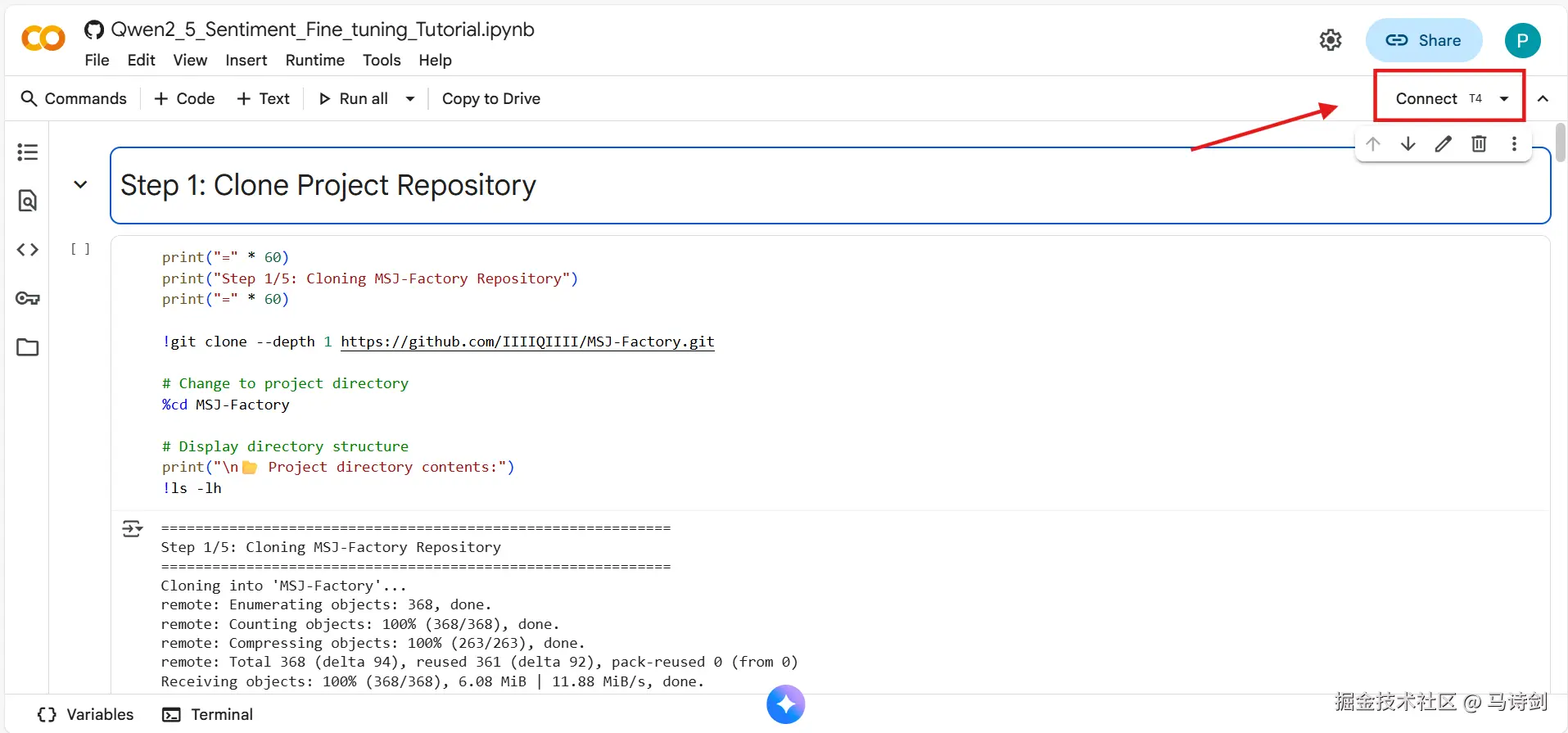Delete the selected cell with trash icon
Screen dimensions: 1568x733
click(x=1479, y=144)
